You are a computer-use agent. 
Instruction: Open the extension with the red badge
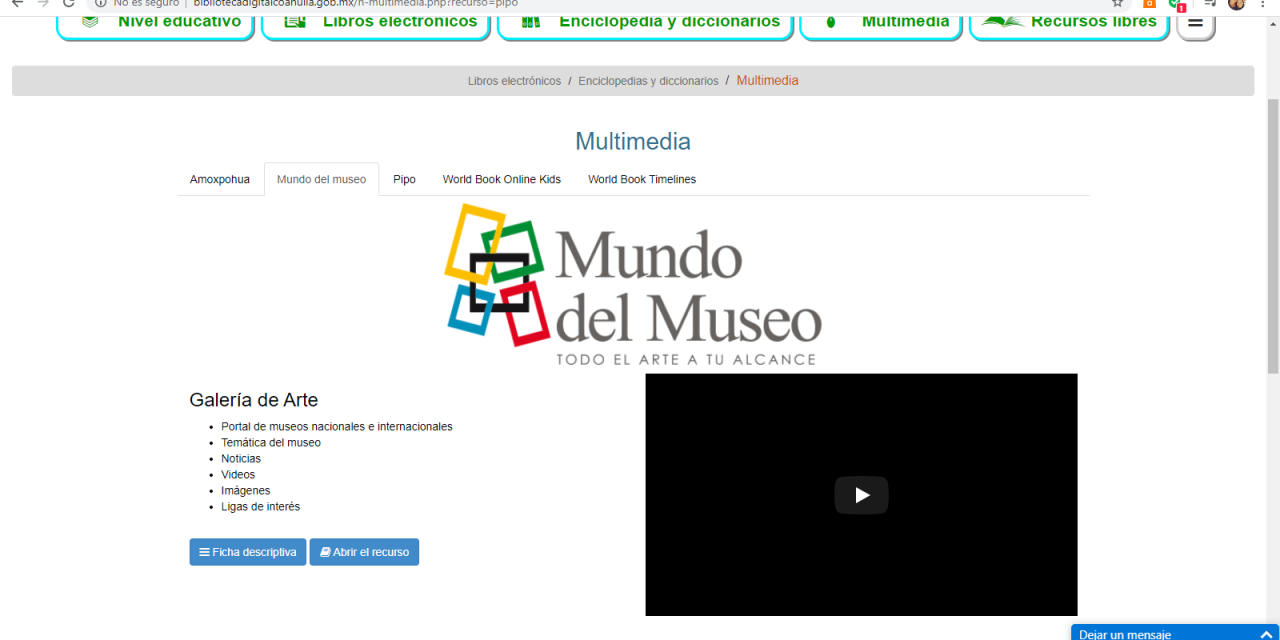[1177, 4]
